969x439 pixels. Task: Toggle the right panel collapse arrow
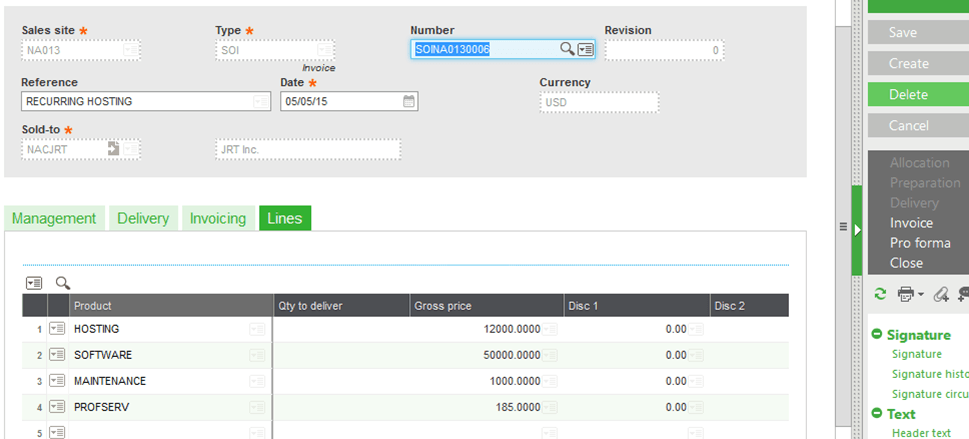pos(857,229)
